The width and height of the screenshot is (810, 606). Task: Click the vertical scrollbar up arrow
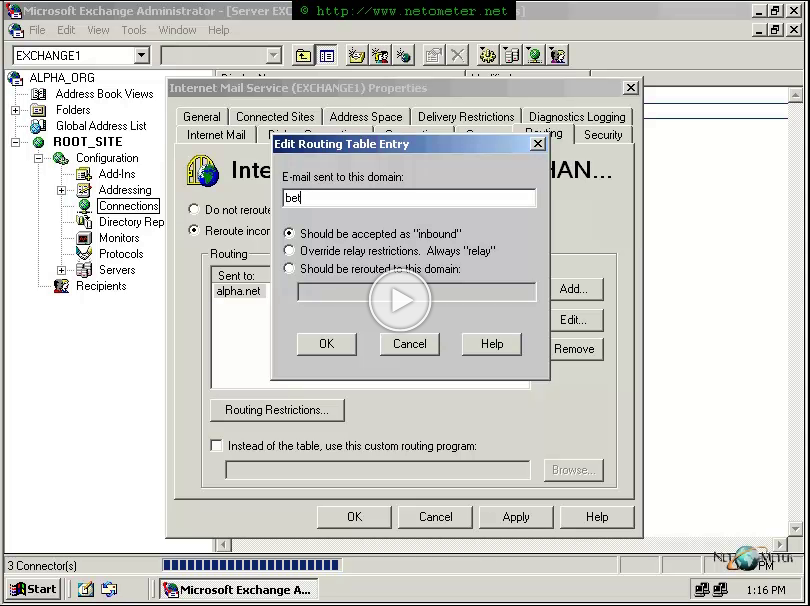[x=795, y=95]
